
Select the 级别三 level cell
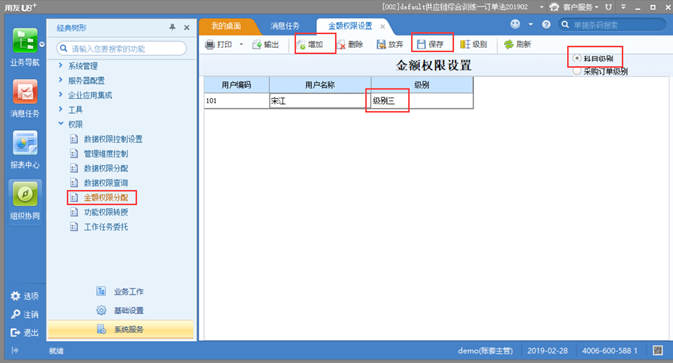click(x=422, y=101)
